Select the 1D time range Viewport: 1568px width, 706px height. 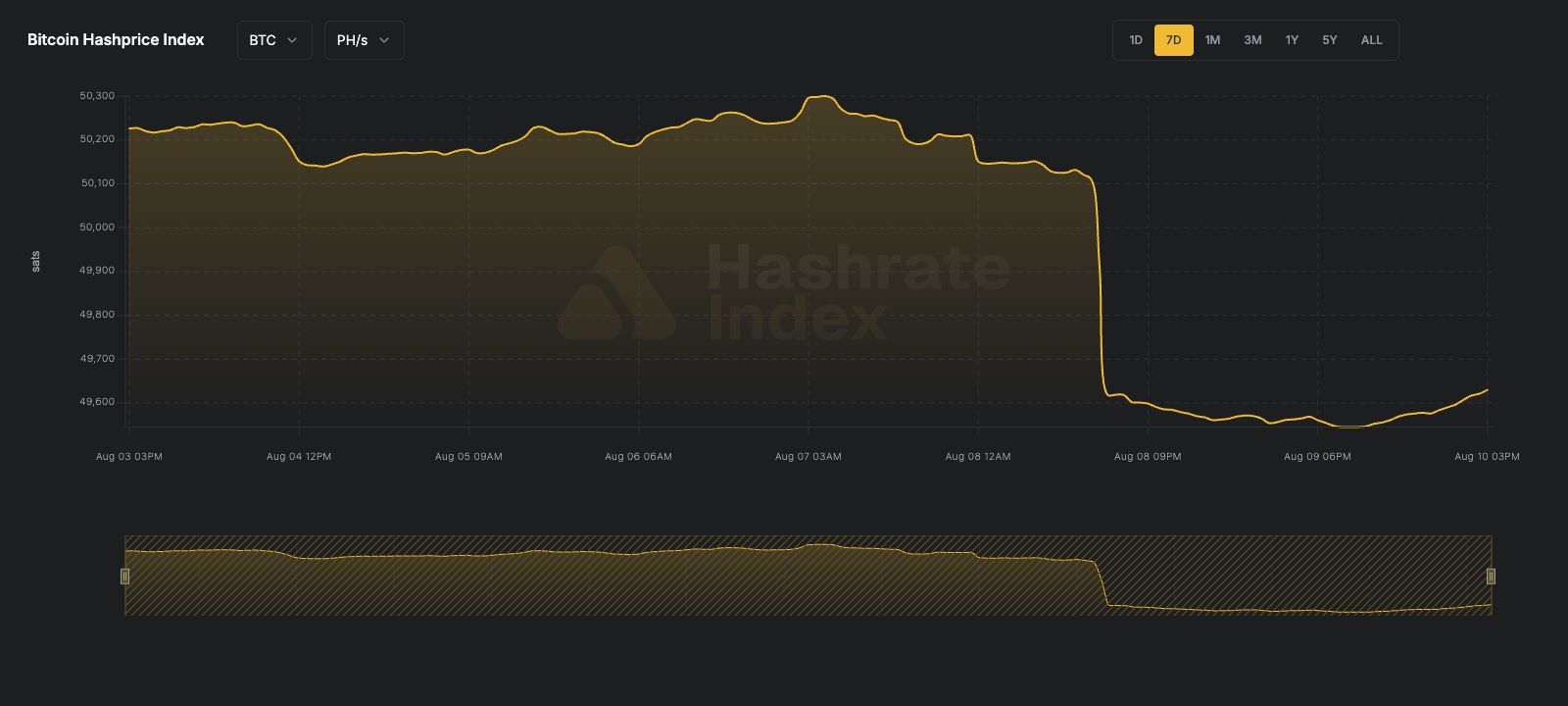tap(1136, 40)
